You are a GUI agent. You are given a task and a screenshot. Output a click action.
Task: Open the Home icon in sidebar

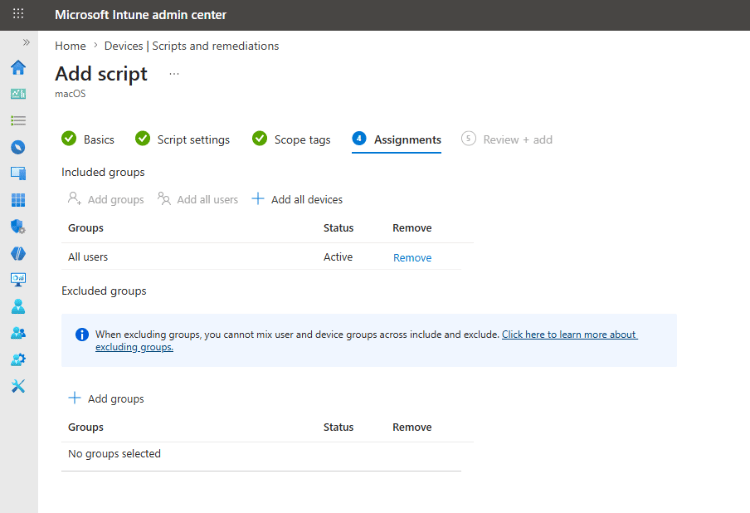click(x=18, y=67)
